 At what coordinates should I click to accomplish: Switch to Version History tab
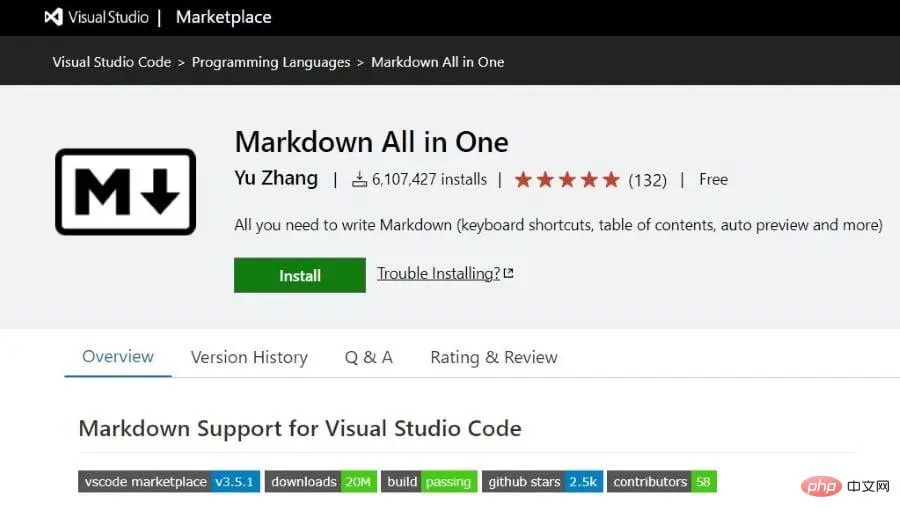[x=249, y=357]
